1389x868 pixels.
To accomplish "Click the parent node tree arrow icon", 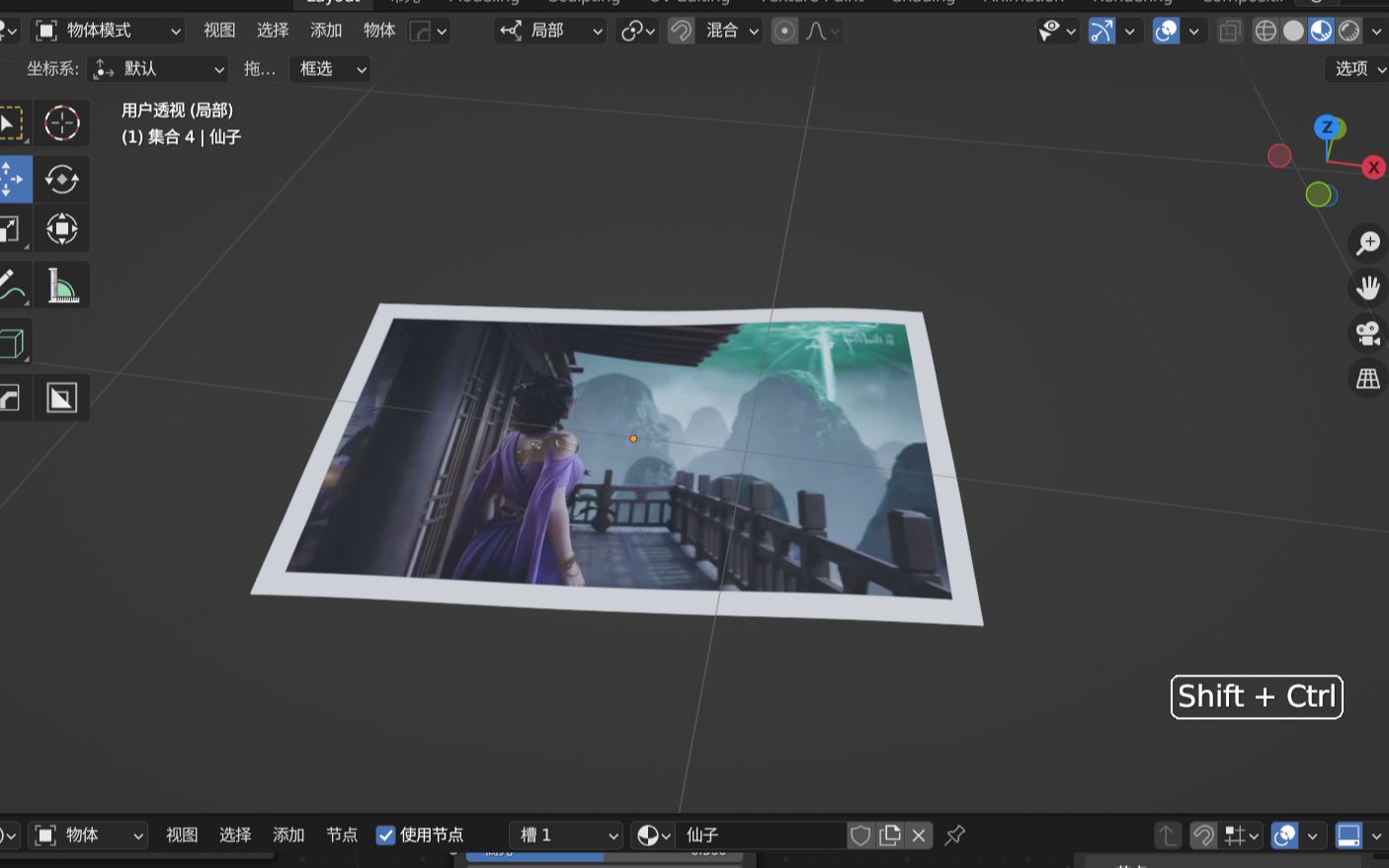I will pyautogui.click(x=1168, y=835).
